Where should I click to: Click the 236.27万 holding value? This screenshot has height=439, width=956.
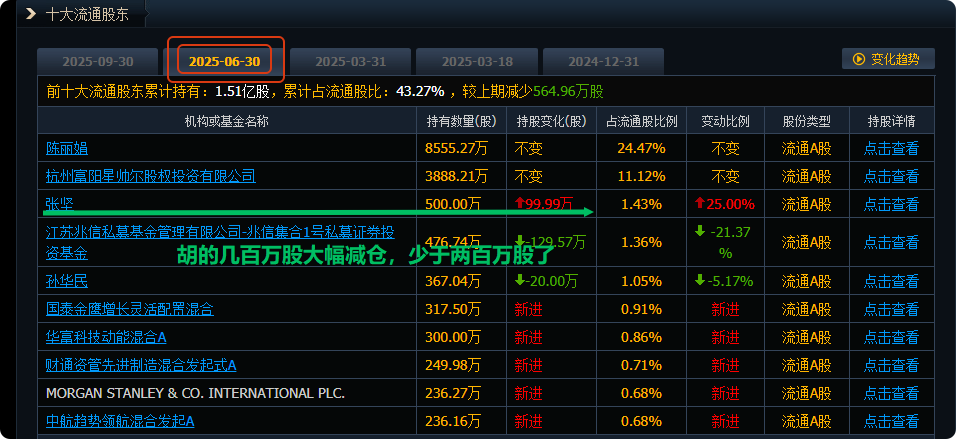453,393
